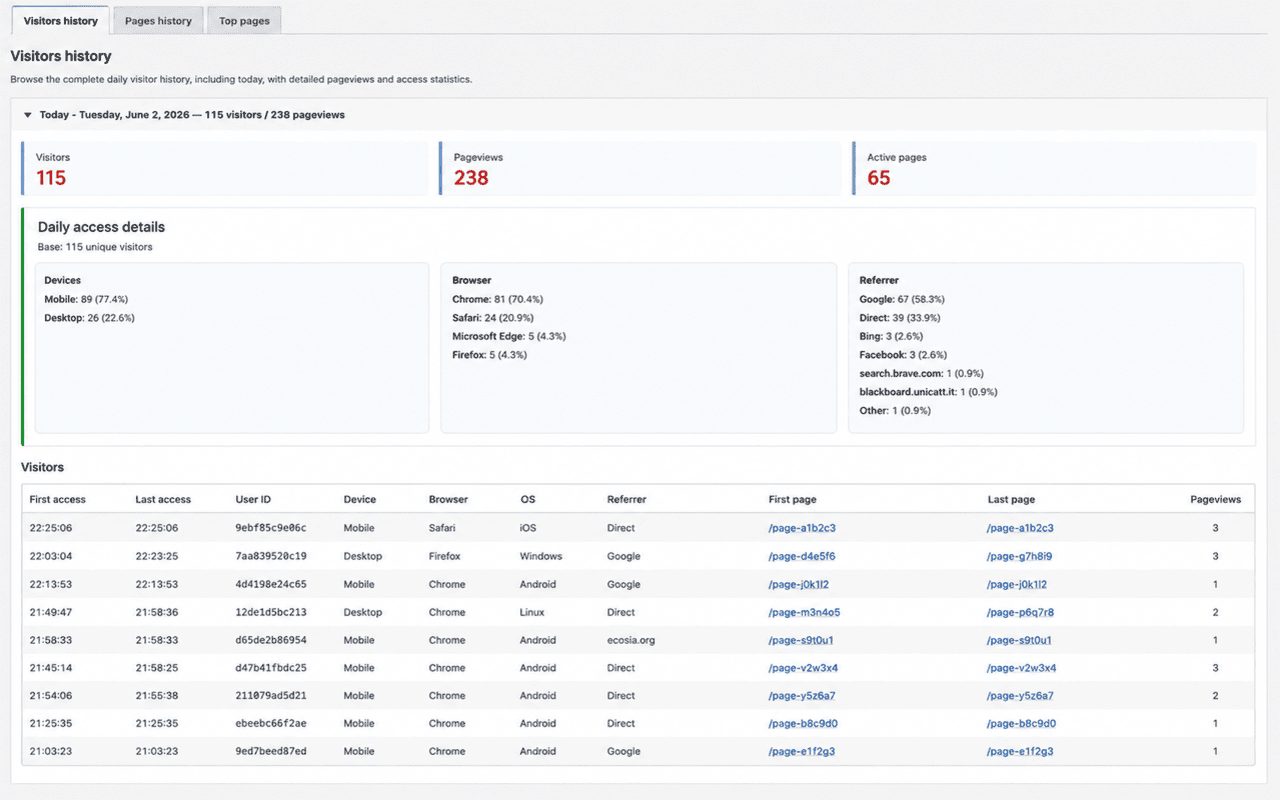Open First page link /page-s9t0u1
The width and height of the screenshot is (1280, 800).
click(x=800, y=640)
